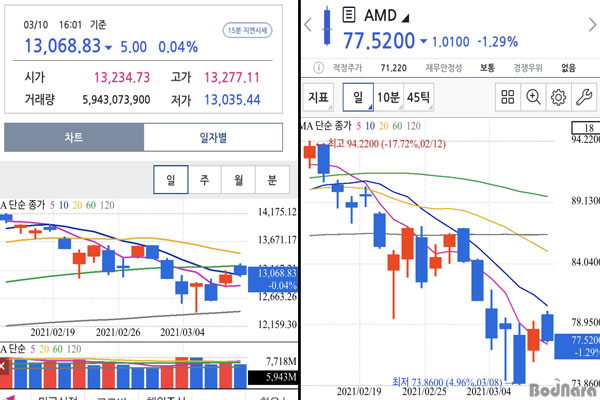Select 분 minute period in index chart
Image resolution: width=600 pixels, height=400 pixels.
[x=272, y=180]
